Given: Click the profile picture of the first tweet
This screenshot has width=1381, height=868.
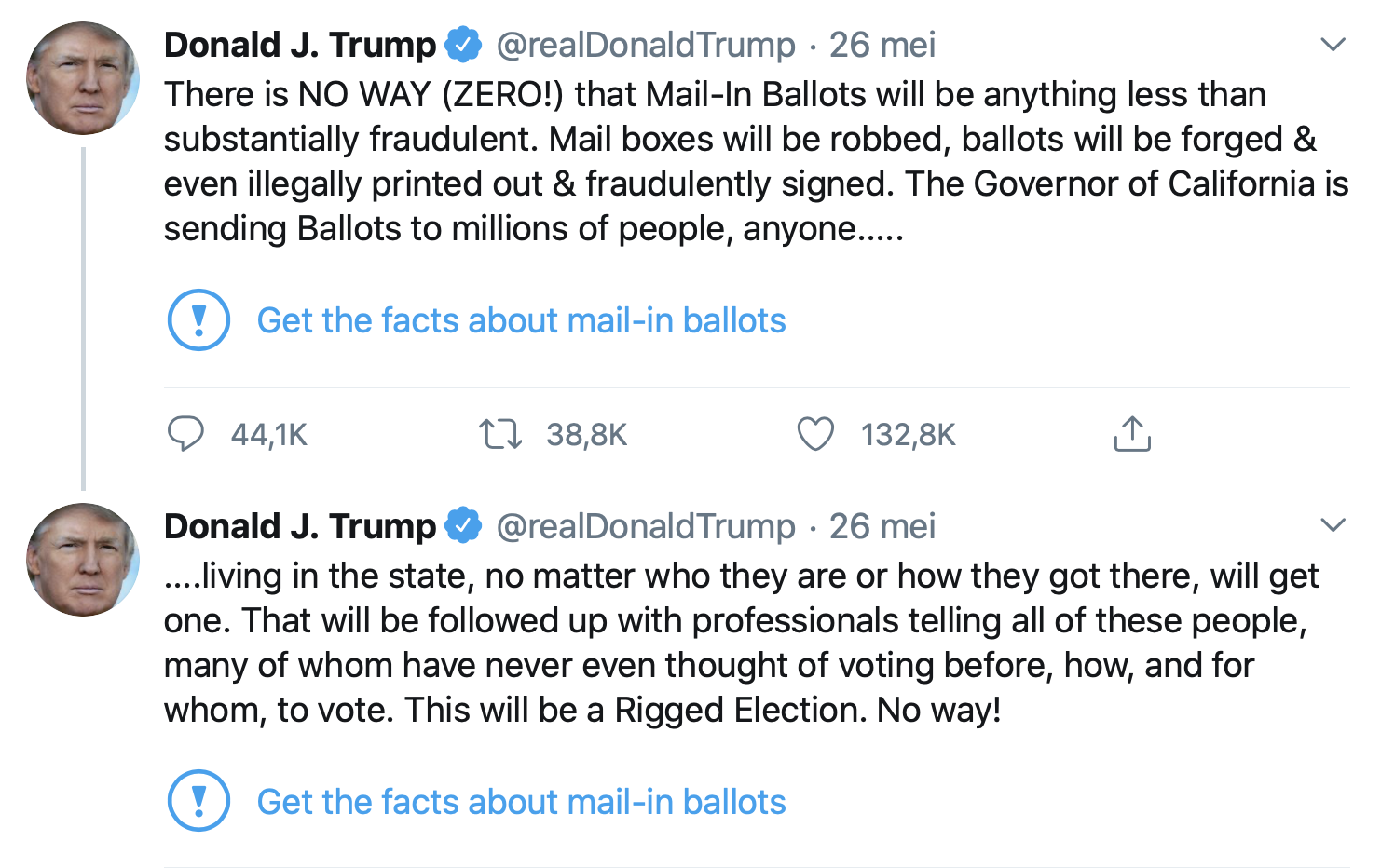Looking at the screenshot, I should click(x=83, y=78).
